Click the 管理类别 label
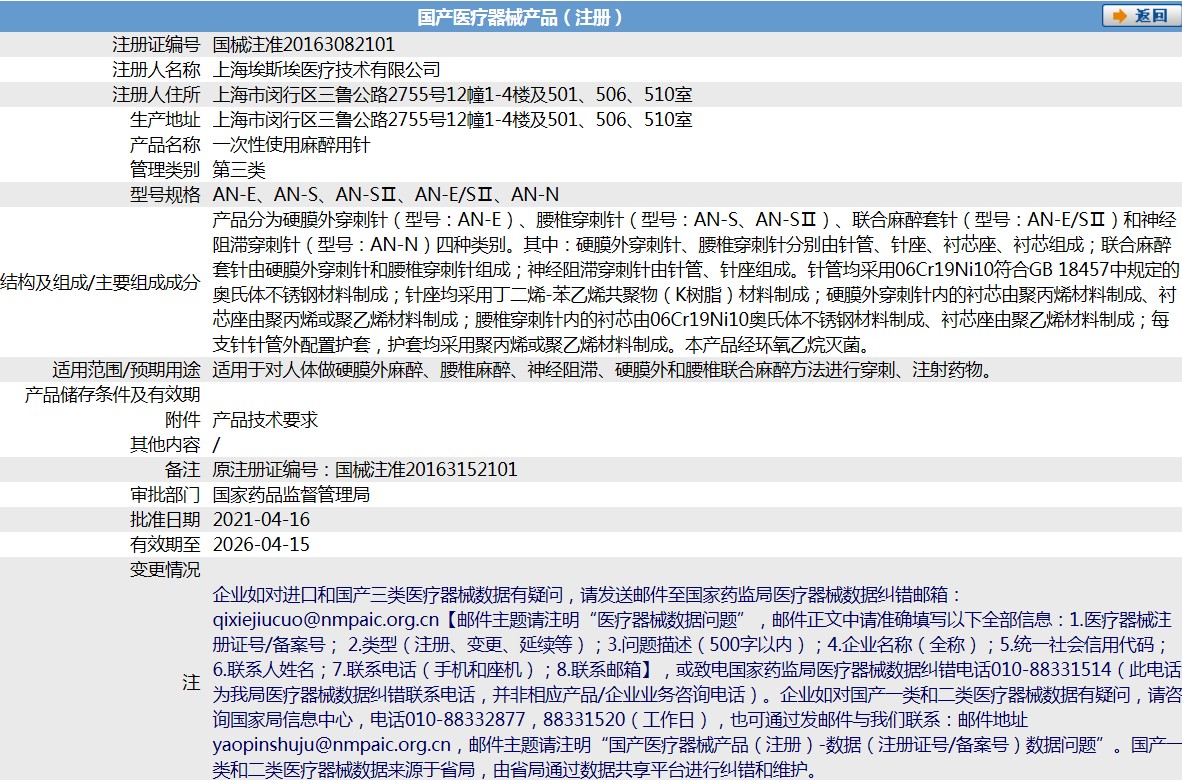Image resolution: width=1182 pixels, height=780 pixels. pyautogui.click(x=165, y=170)
